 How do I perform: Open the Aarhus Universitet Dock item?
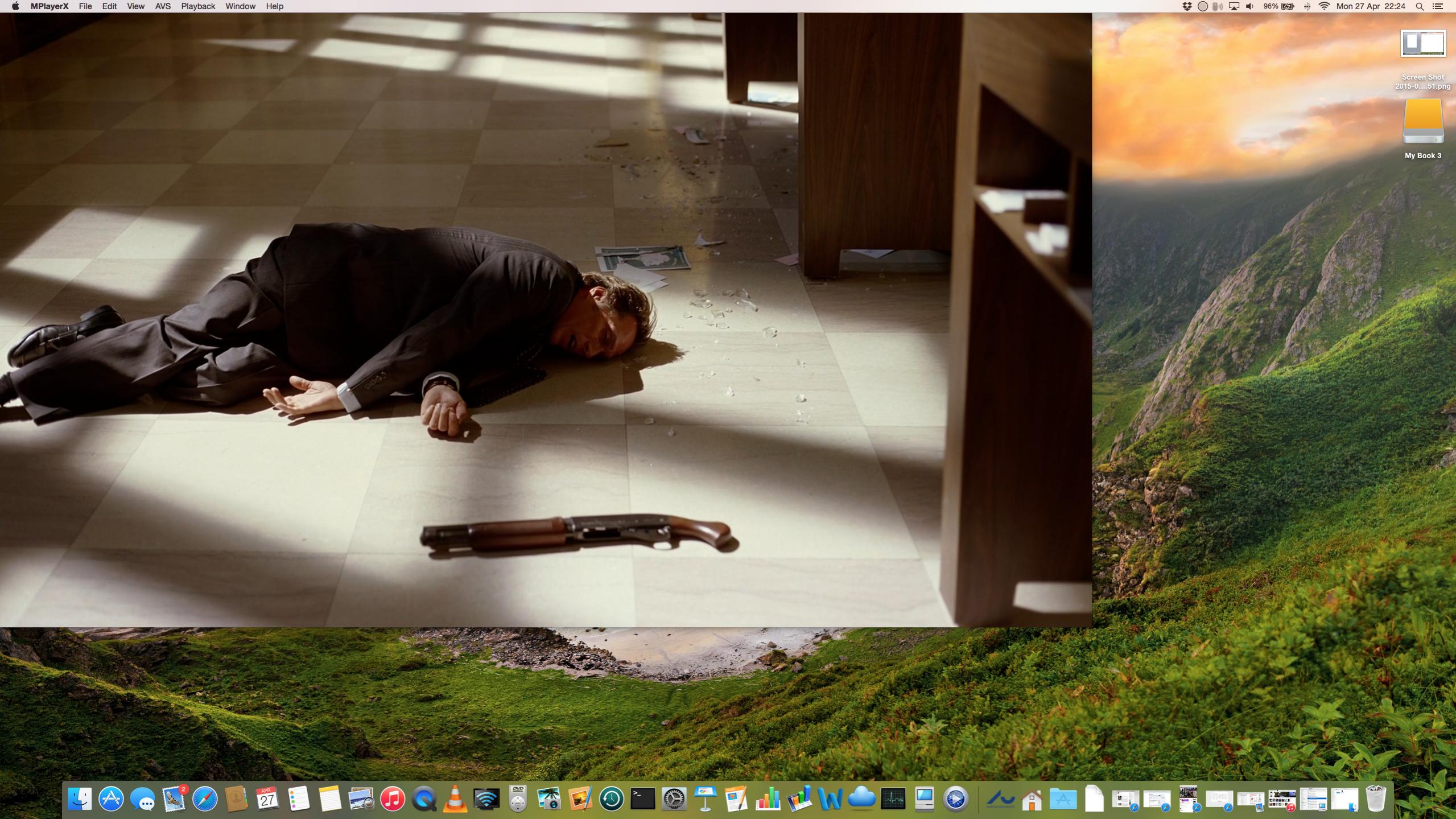(x=1000, y=799)
